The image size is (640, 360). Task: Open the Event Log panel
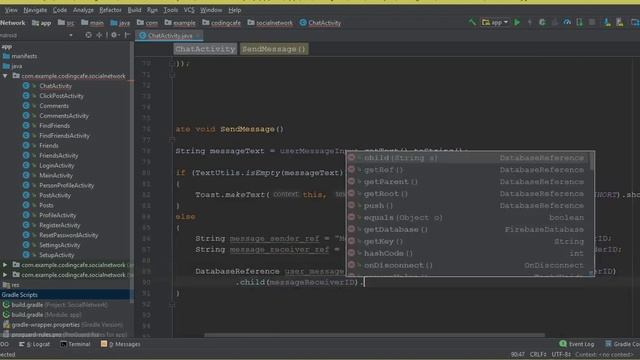576,344
